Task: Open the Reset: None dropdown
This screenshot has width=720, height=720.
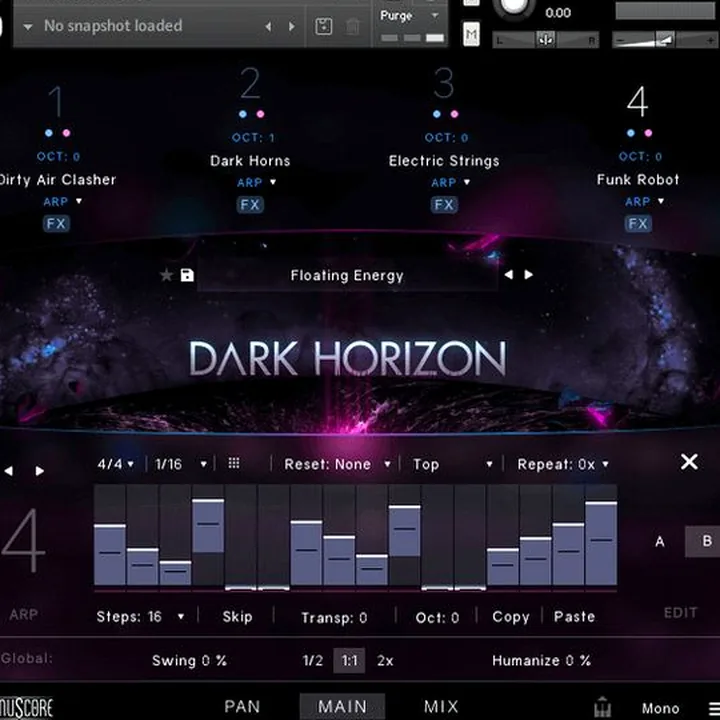Action: coord(338,464)
